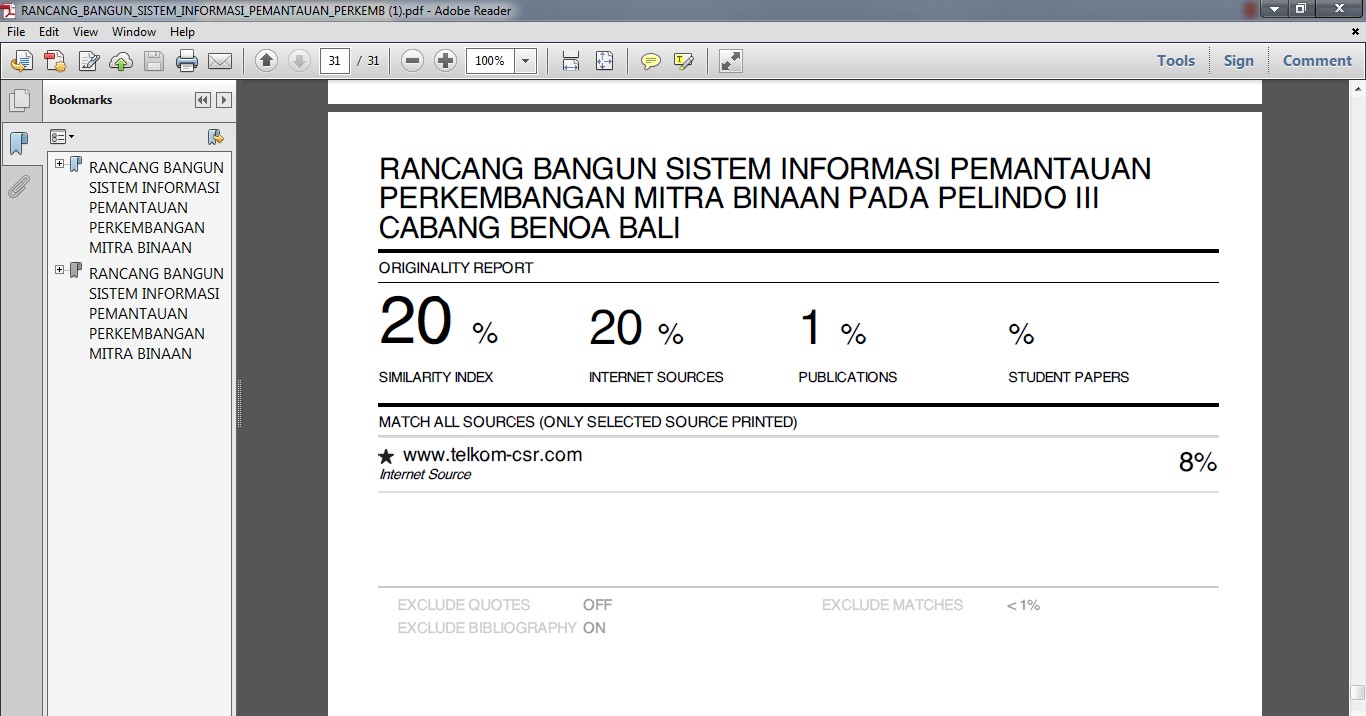Click the Send file by email envelope icon
Screen dimensions: 1366x716
[x=220, y=61]
